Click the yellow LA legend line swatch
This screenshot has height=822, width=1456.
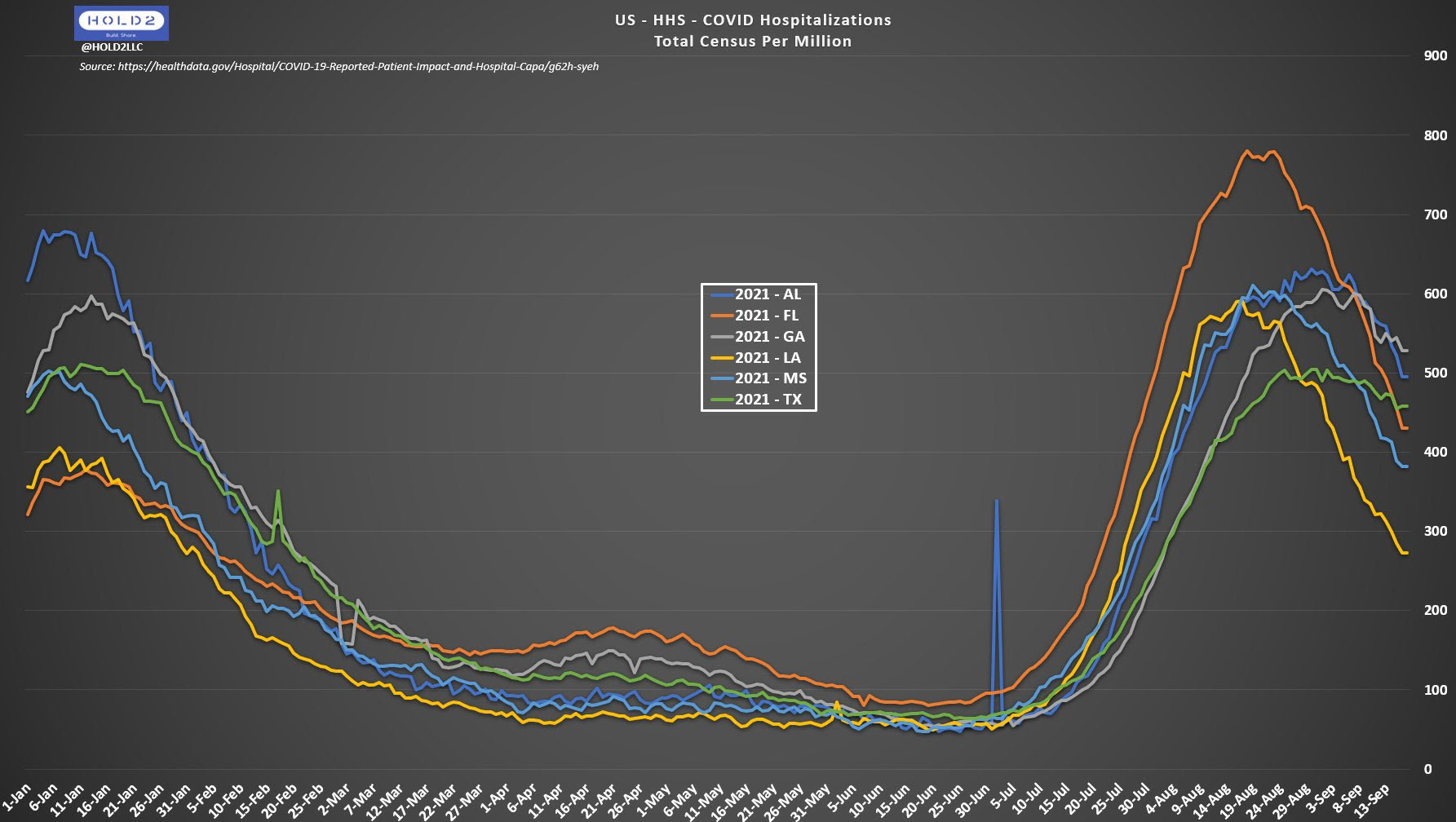(x=722, y=358)
